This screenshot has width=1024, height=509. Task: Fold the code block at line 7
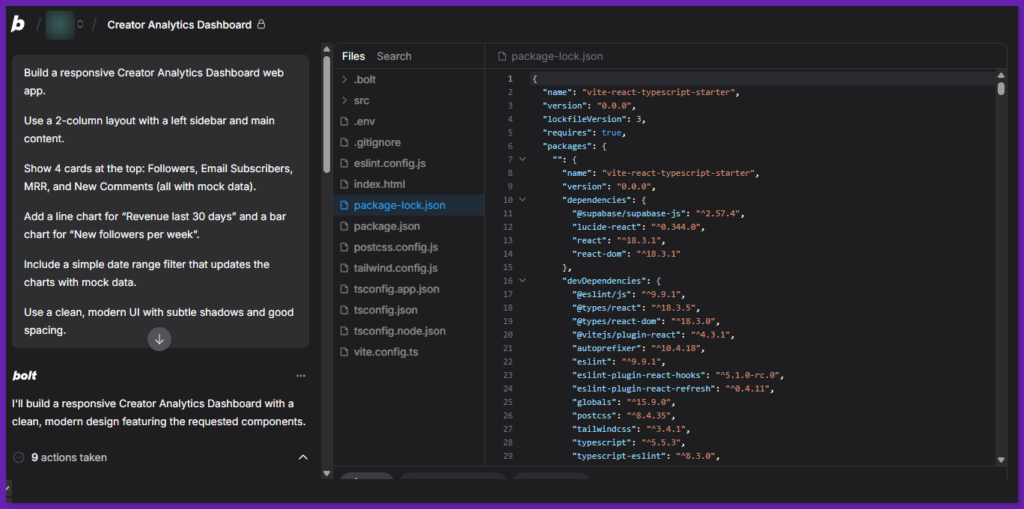[x=522, y=159]
